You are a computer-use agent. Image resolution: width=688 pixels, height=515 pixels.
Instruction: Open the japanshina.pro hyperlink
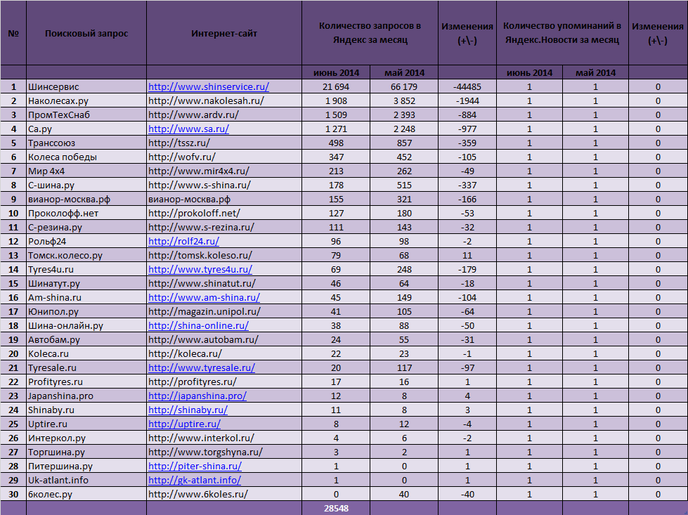197,395
